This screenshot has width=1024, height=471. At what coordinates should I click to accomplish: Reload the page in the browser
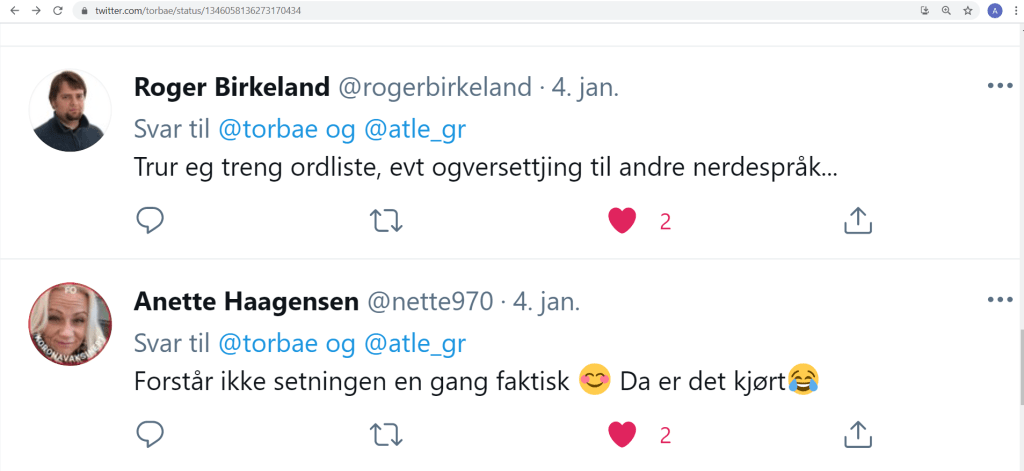pos(57,10)
